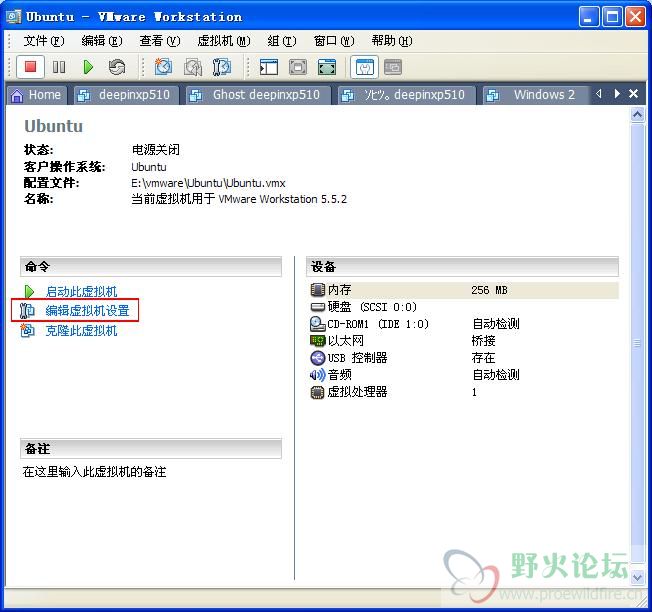Screen dimensions: 652x612
Task: Click the hard disk icon for 硬盘
Action: click(318, 307)
